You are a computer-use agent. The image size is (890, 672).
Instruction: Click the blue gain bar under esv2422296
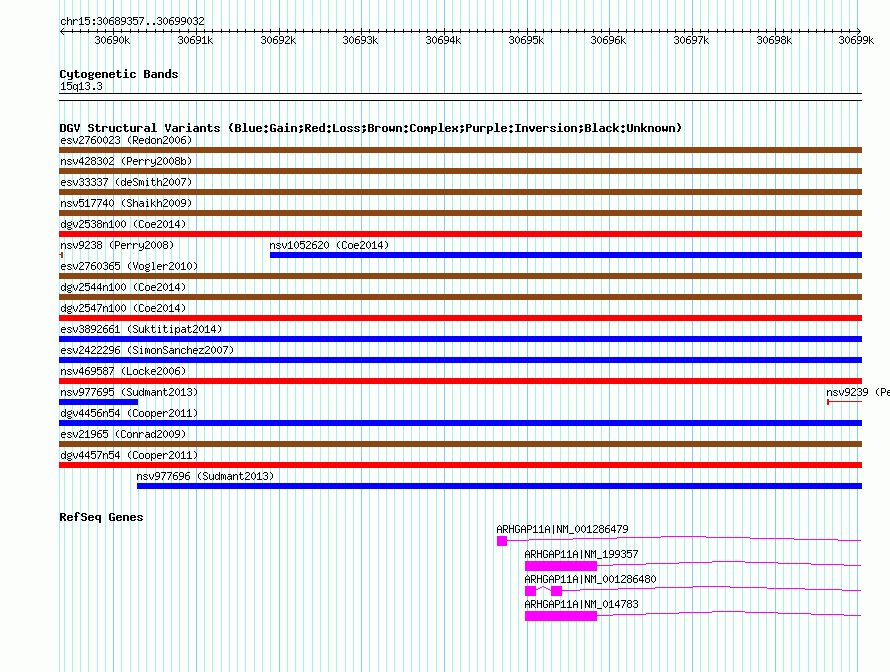pyautogui.click(x=460, y=360)
